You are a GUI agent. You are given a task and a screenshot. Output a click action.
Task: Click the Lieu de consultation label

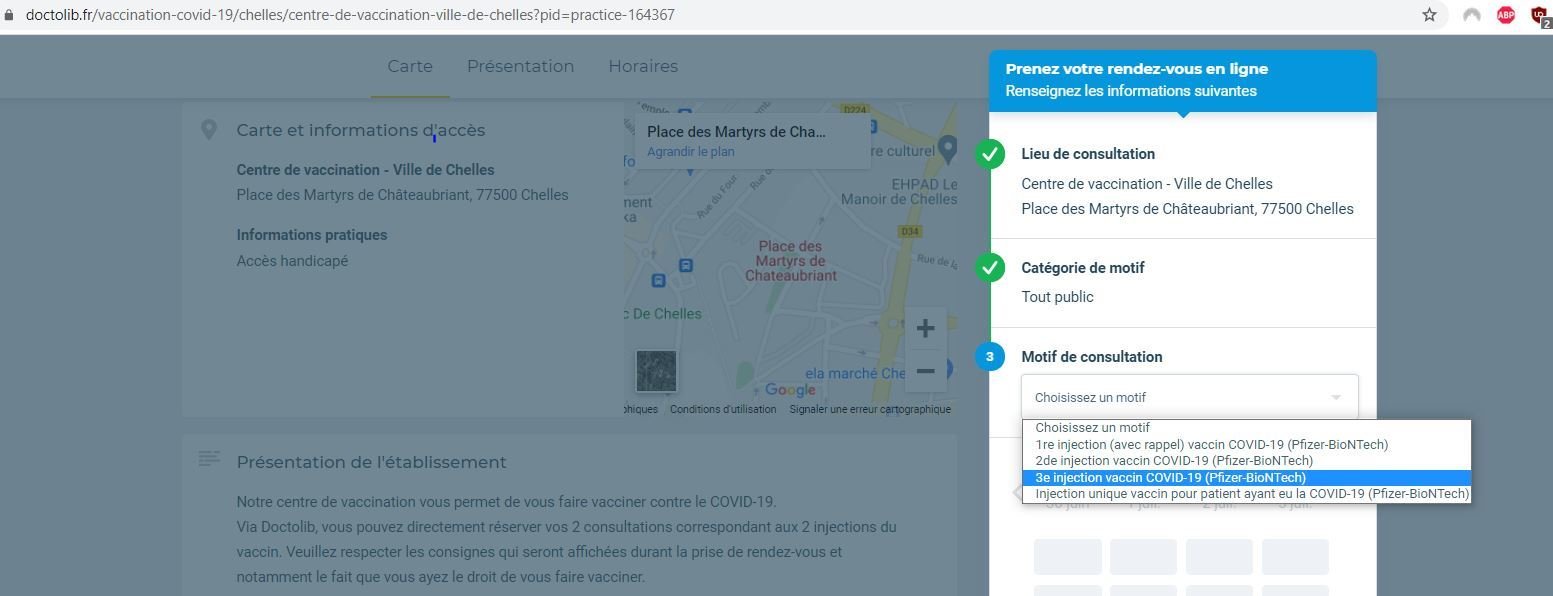point(1088,154)
